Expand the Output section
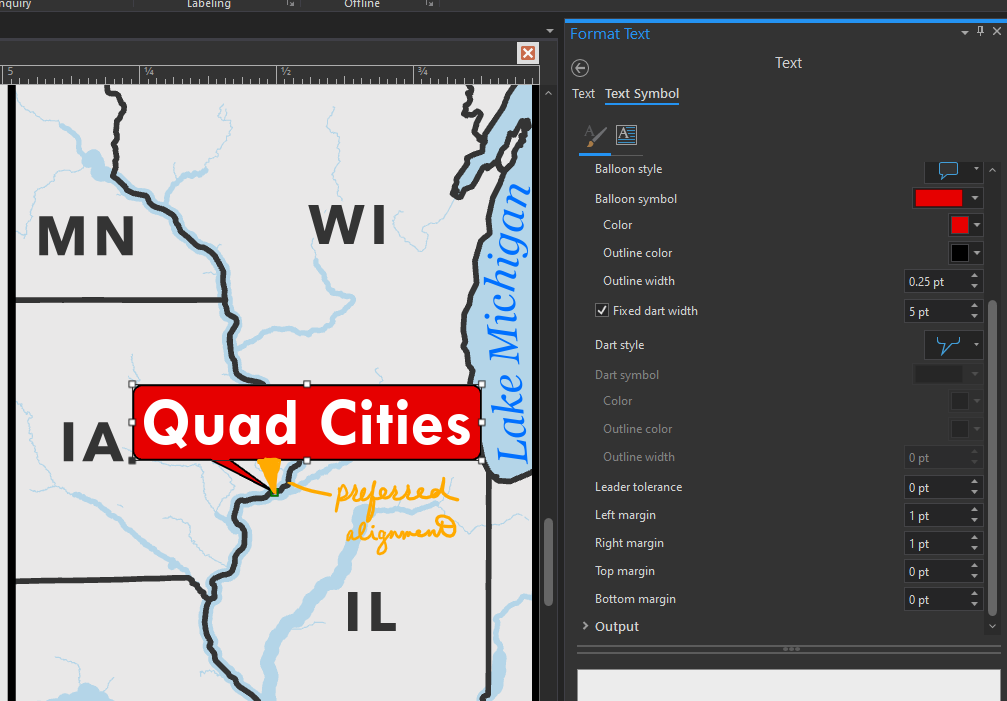This screenshot has width=1007, height=701. (x=585, y=626)
